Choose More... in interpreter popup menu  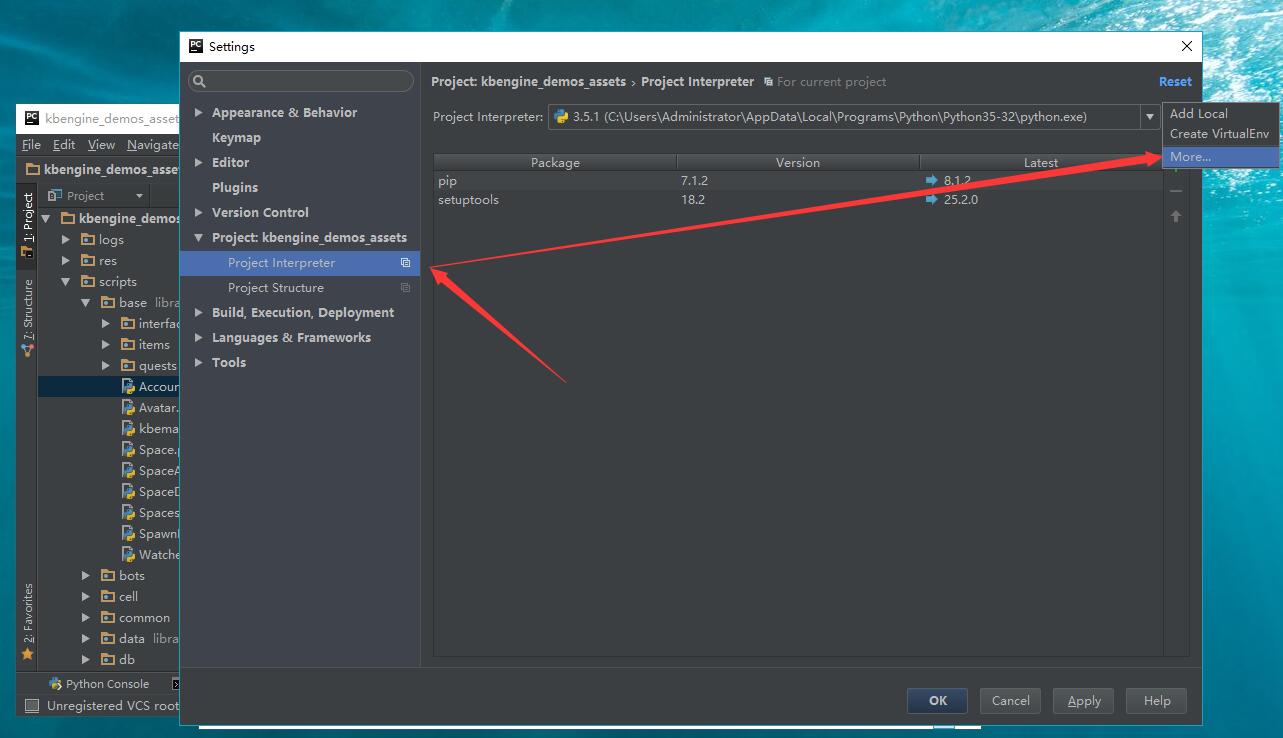pyautogui.click(x=1220, y=157)
